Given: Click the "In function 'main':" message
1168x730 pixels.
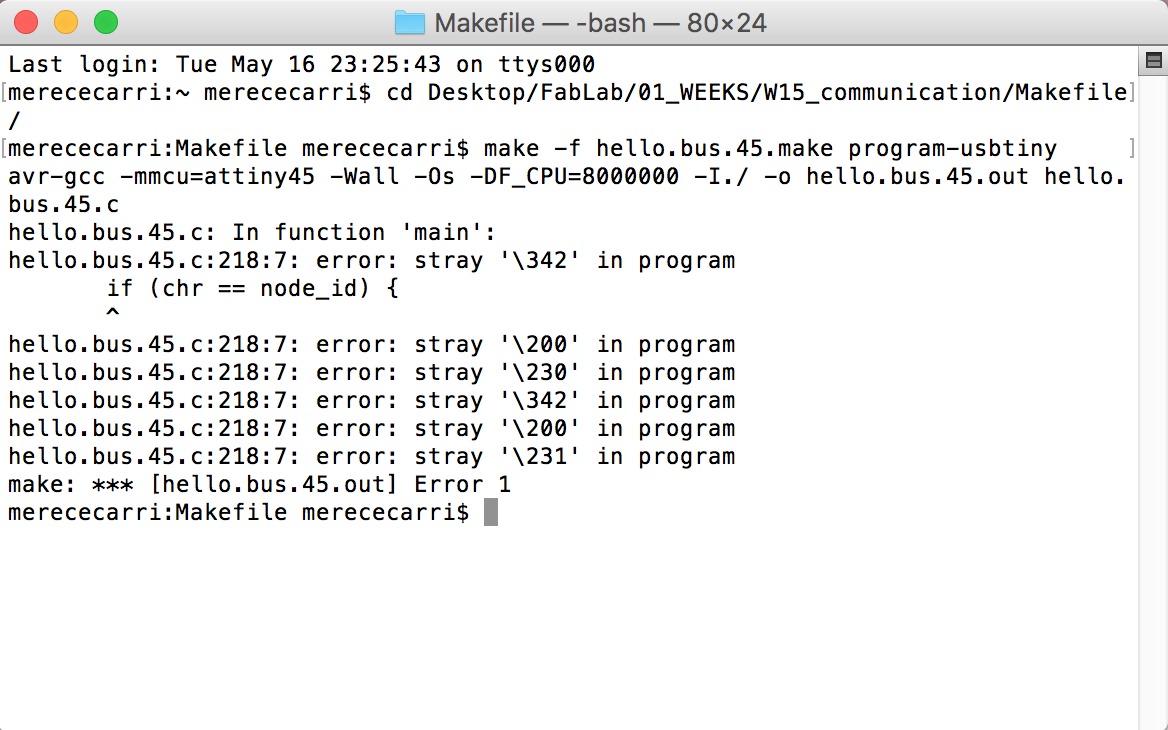Looking at the screenshot, I should pos(364,232).
